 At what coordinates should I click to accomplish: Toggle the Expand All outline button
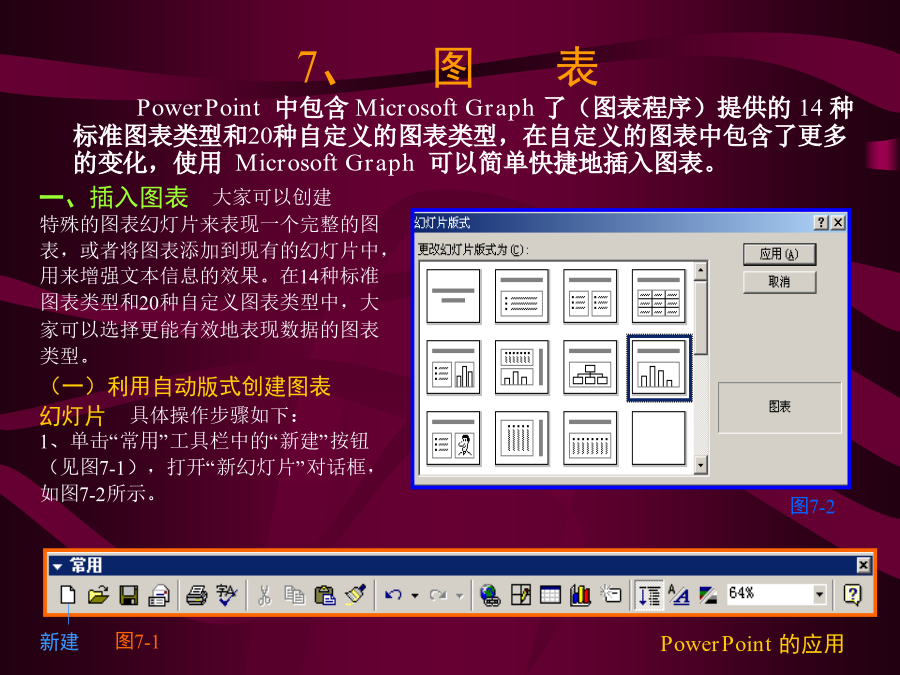[x=649, y=595]
